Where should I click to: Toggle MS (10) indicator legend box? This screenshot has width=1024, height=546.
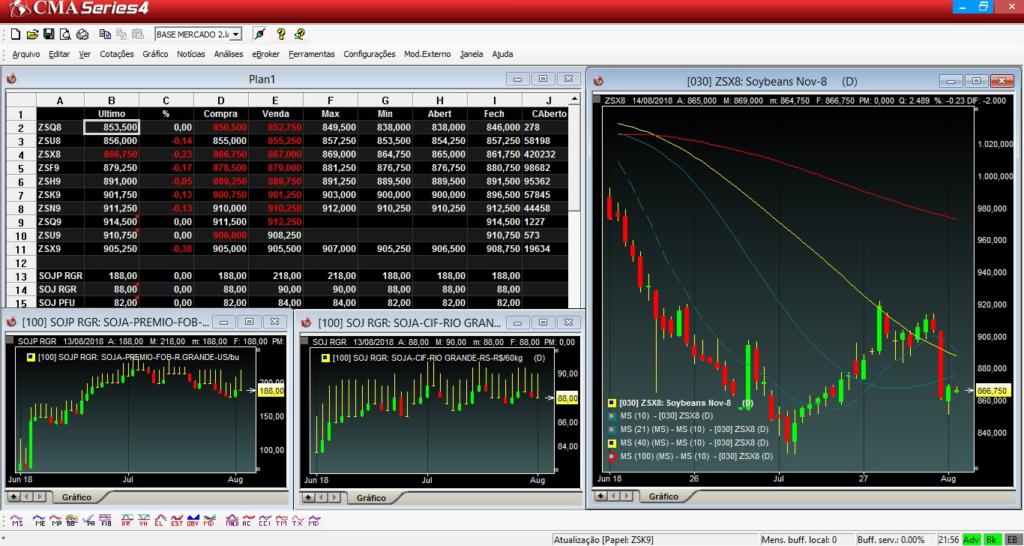[611, 416]
